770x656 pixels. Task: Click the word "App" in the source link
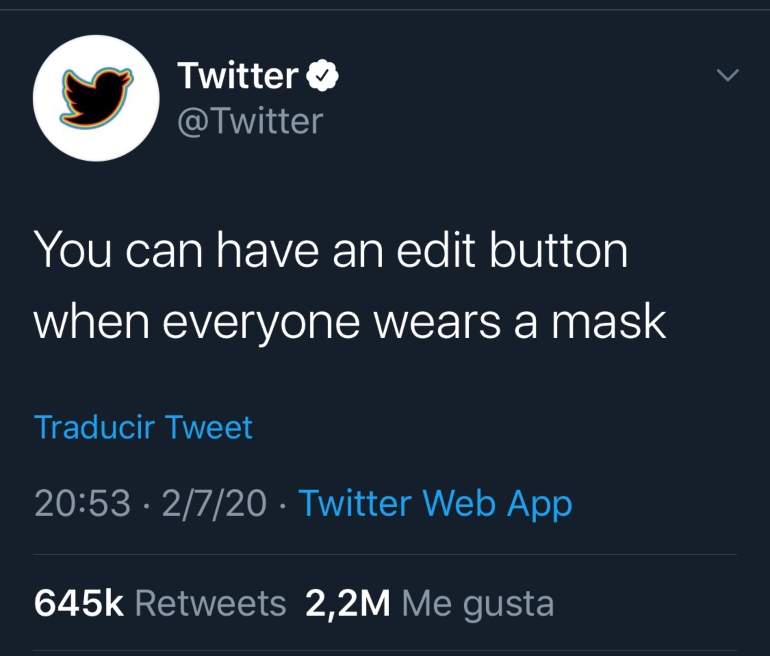coord(540,505)
